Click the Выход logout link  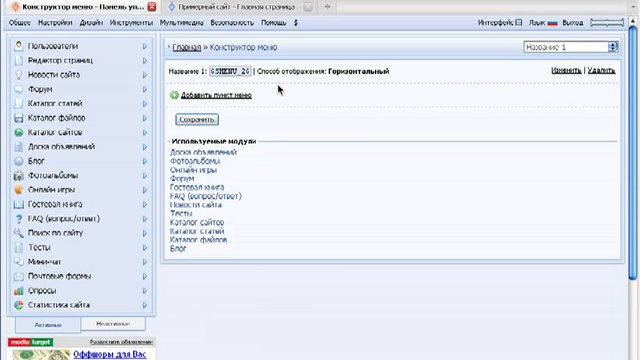pyautogui.click(x=573, y=23)
